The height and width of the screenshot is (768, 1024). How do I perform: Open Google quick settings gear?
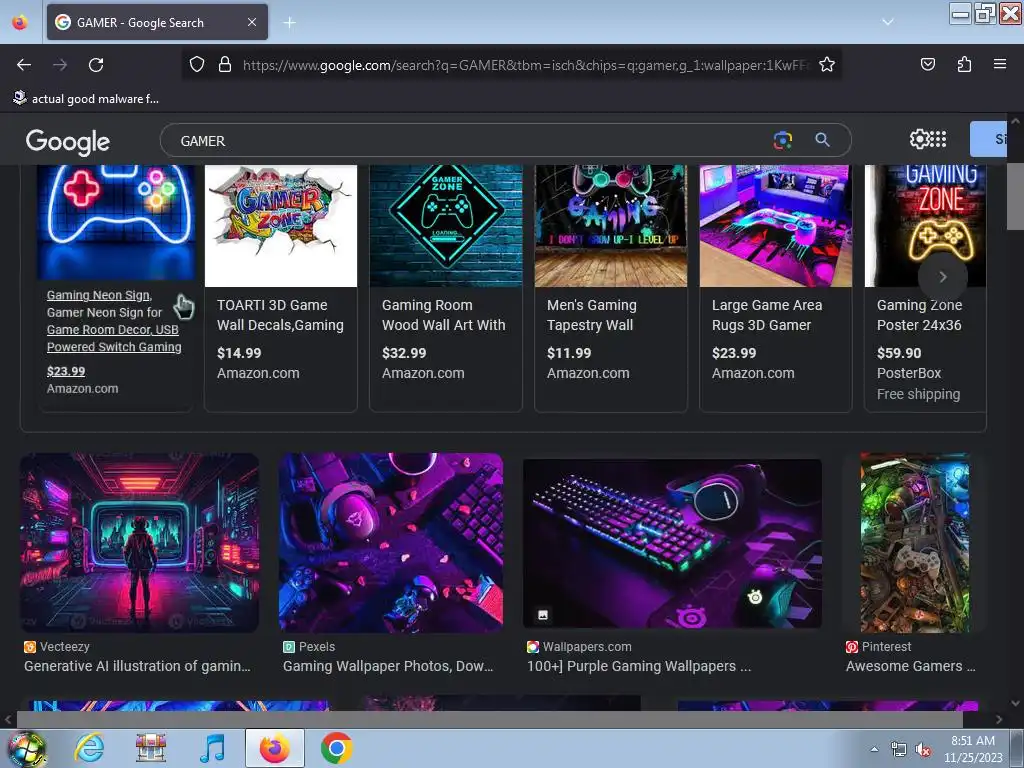pos(919,139)
